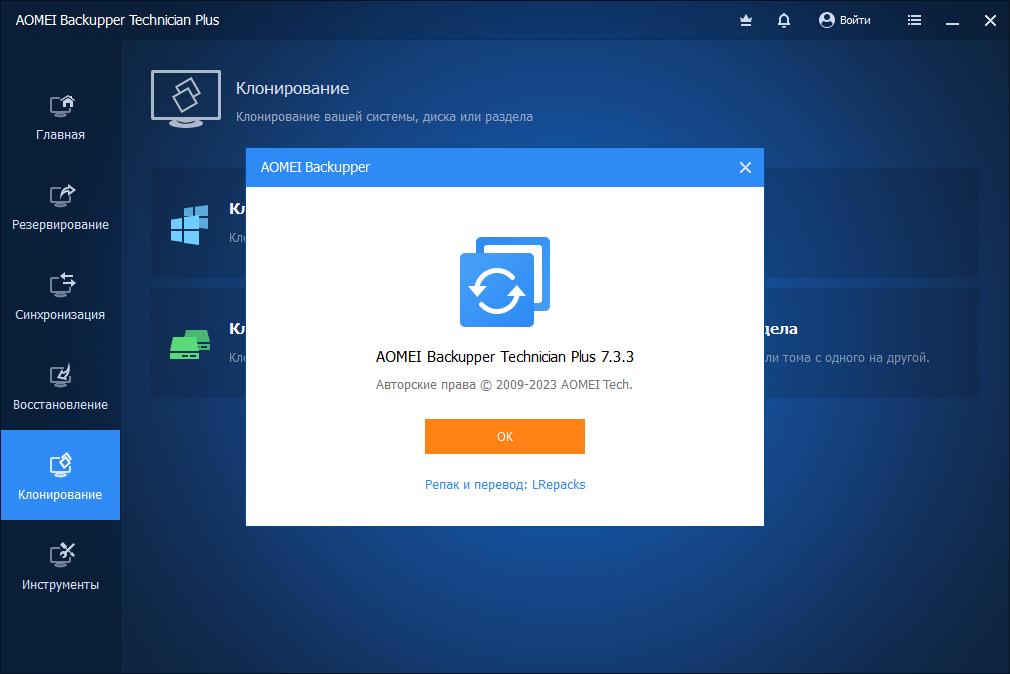Switch to the Синхронизация section
Viewport: 1010px width, 674px height.
click(x=60, y=297)
